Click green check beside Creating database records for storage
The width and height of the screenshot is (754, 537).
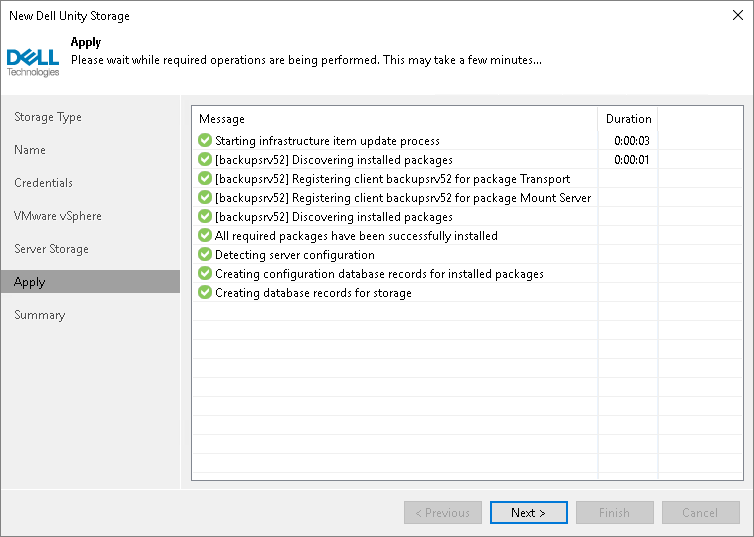[x=205, y=292]
